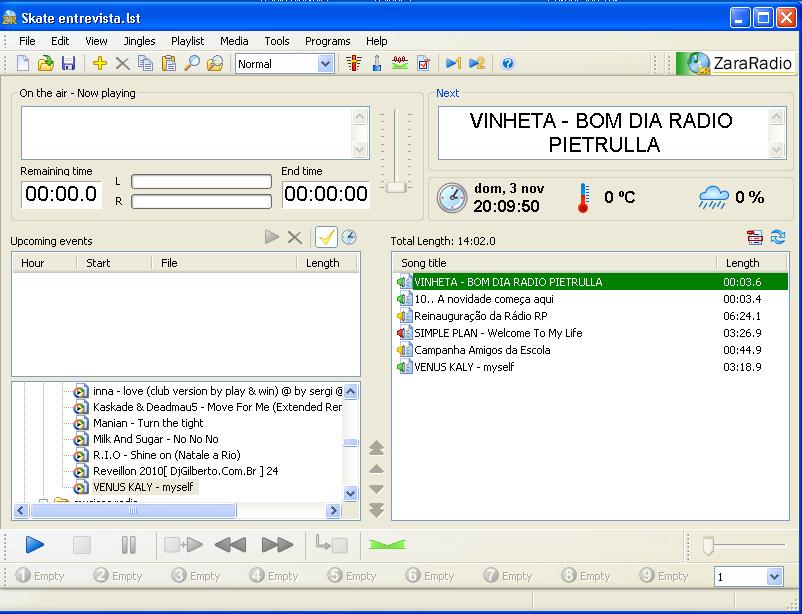Click the Save playlist toolbar icon

(68, 64)
